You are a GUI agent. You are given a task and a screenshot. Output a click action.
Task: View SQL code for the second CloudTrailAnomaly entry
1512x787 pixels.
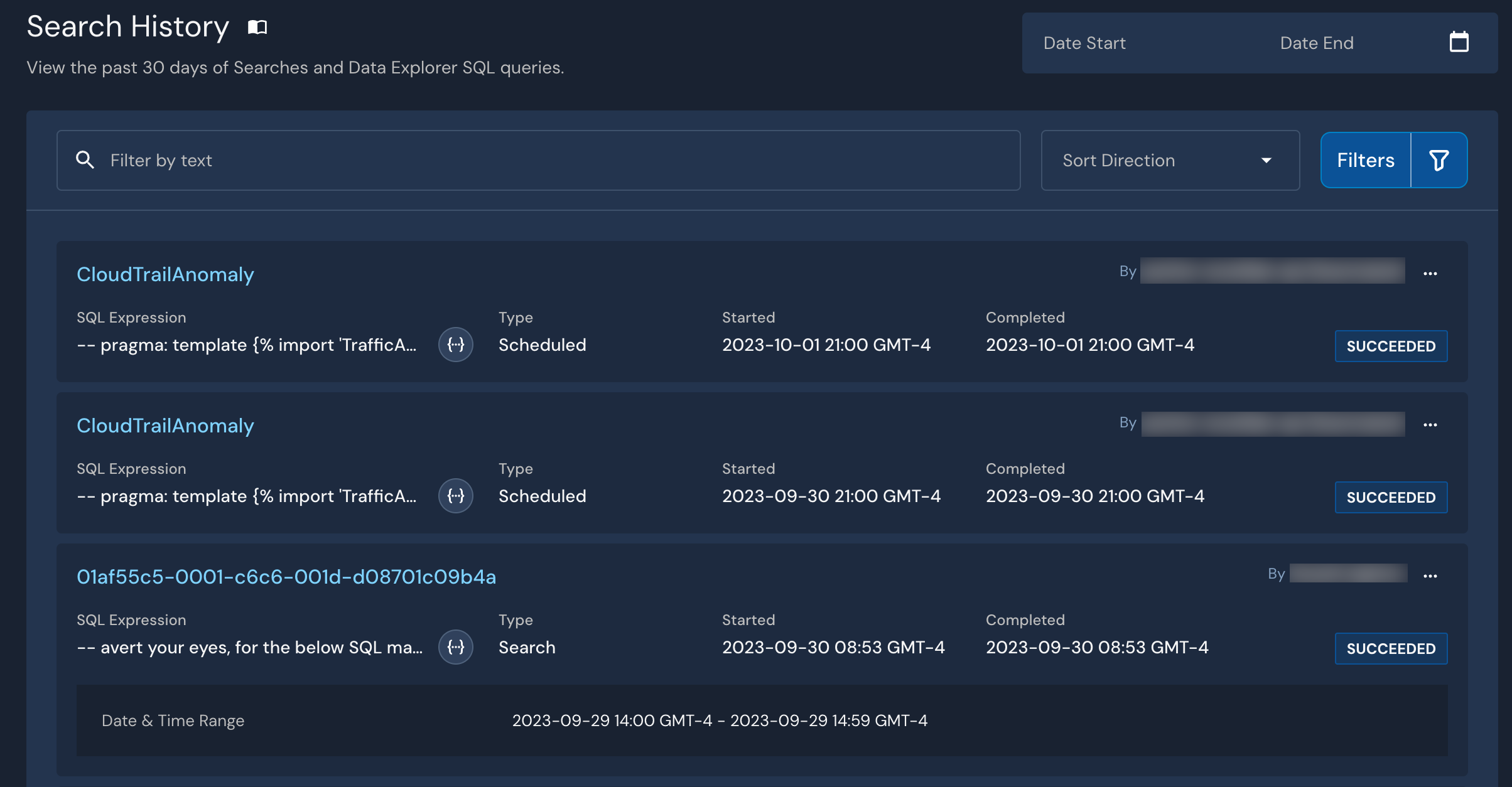click(455, 496)
